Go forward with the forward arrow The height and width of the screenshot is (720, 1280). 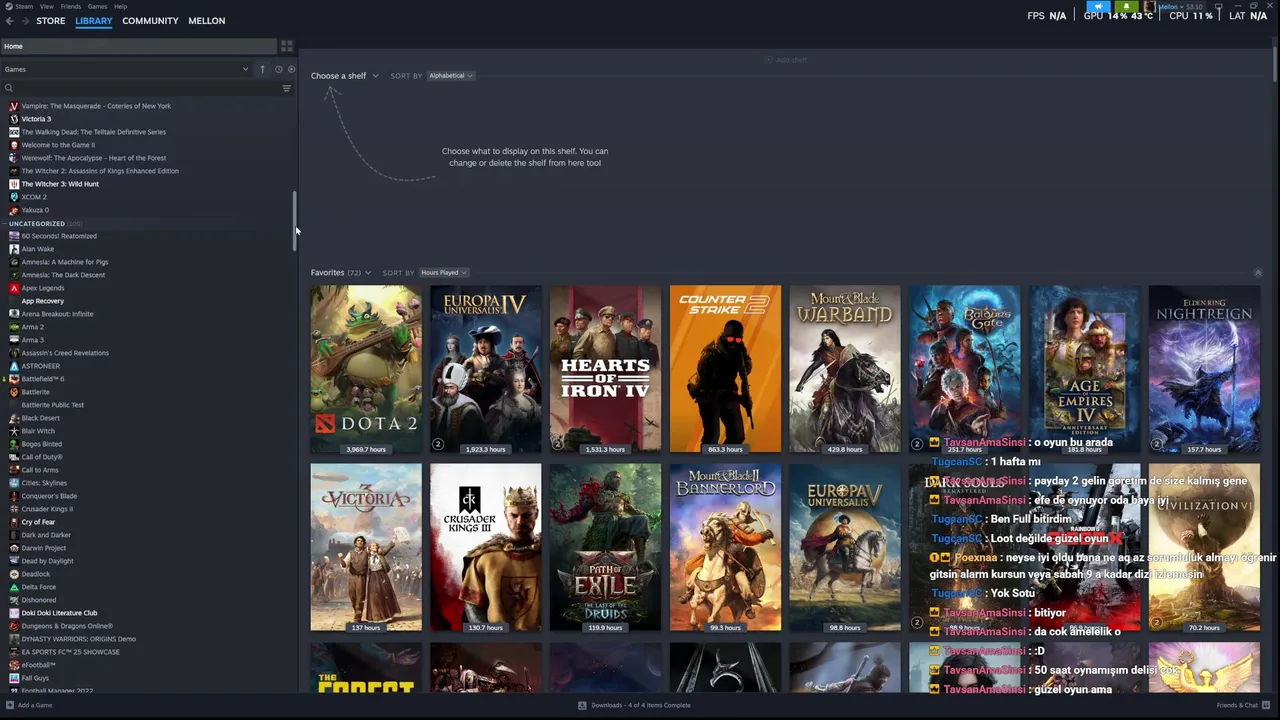tap(24, 21)
